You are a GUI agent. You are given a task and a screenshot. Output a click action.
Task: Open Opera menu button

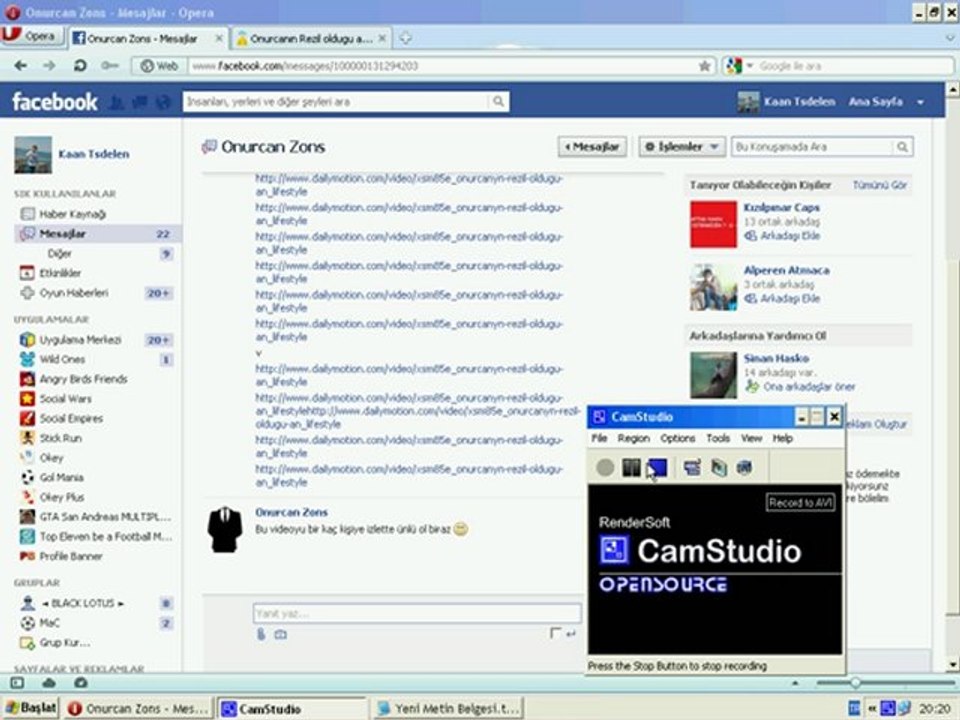31,36
